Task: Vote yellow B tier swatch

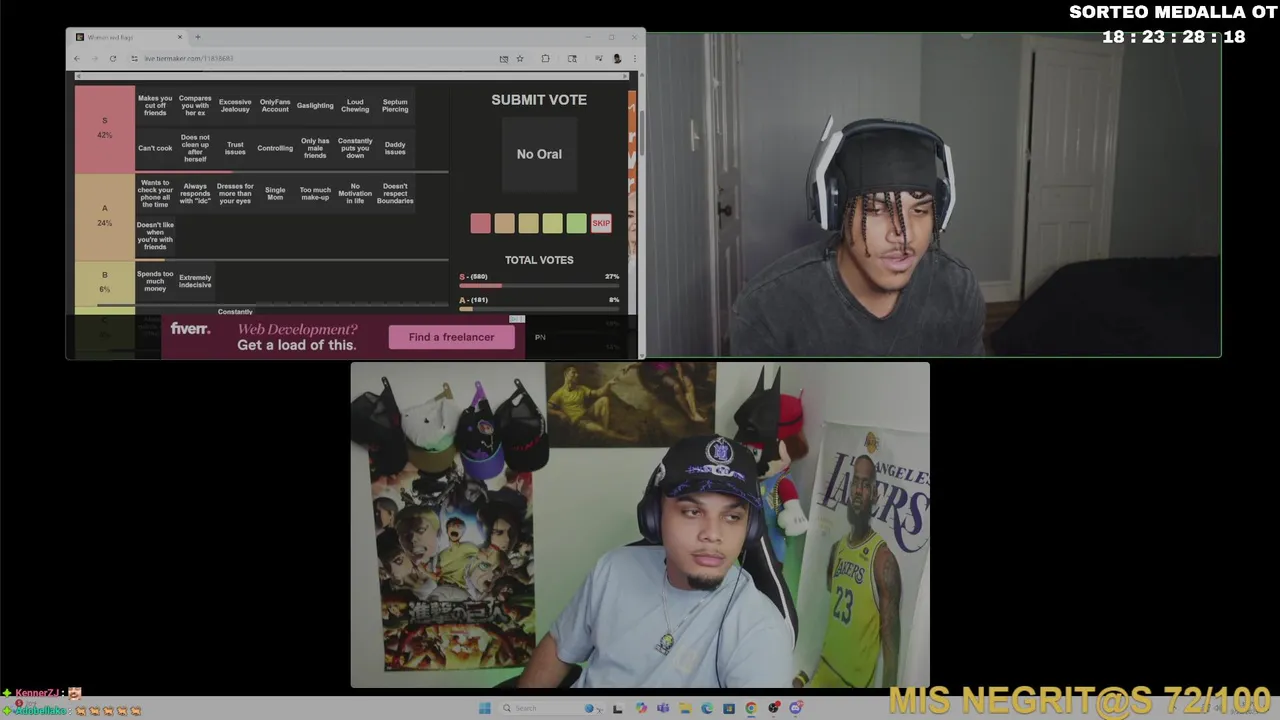Action: (529, 223)
